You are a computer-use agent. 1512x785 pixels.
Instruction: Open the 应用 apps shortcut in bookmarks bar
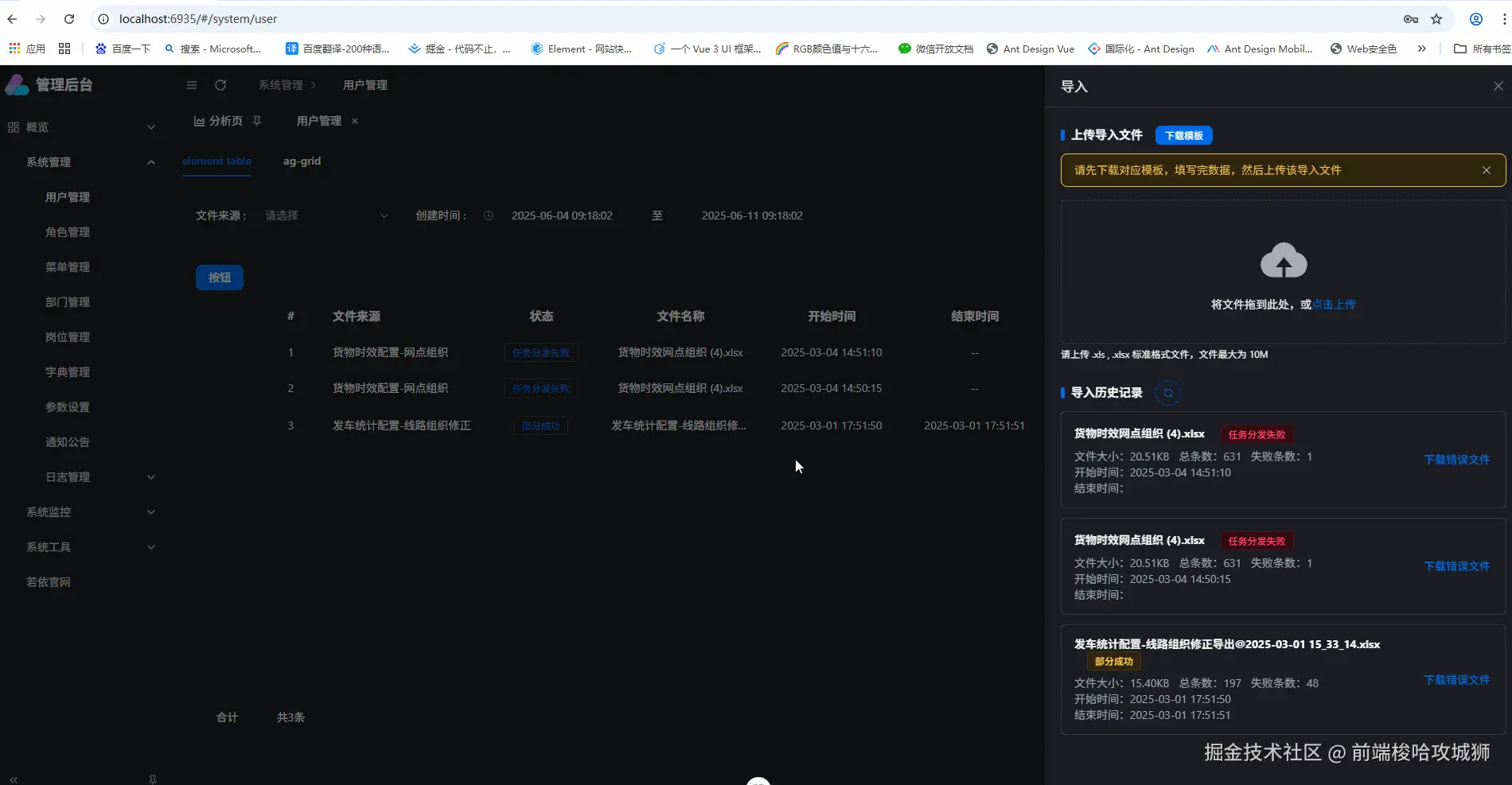pyautogui.click(x=27, y=49)
